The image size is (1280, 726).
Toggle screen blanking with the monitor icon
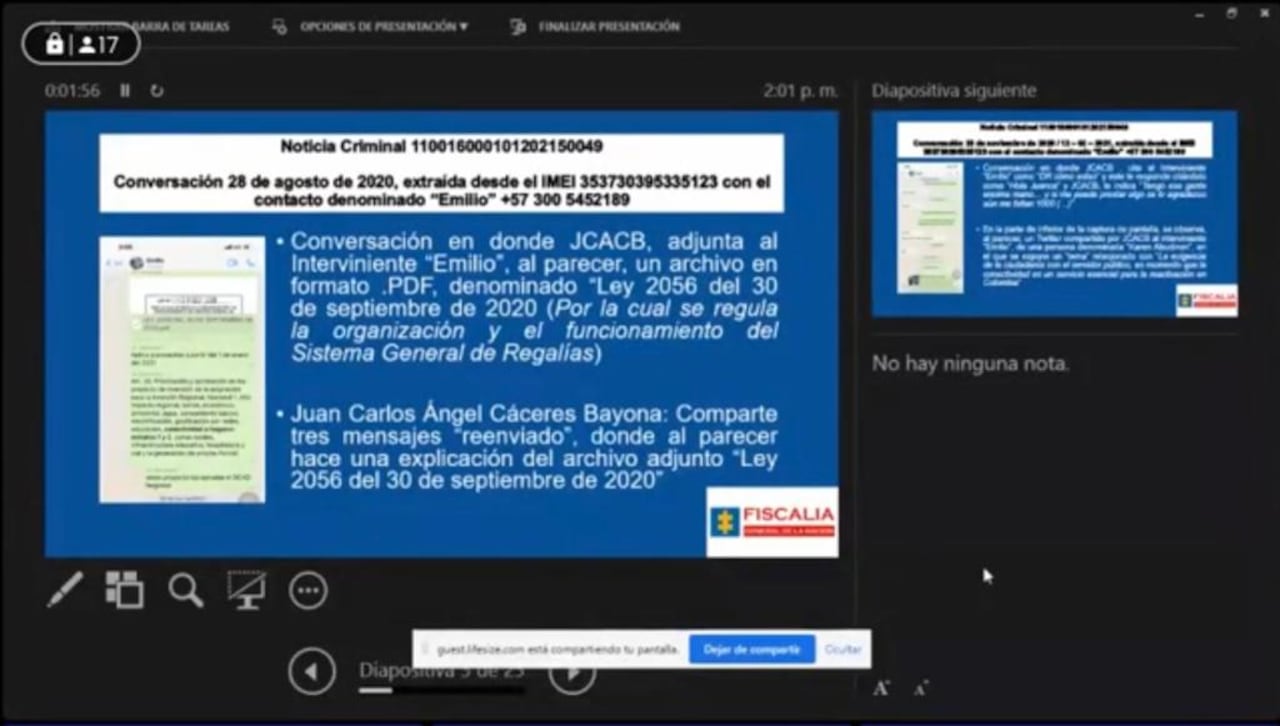click(245, 590)
